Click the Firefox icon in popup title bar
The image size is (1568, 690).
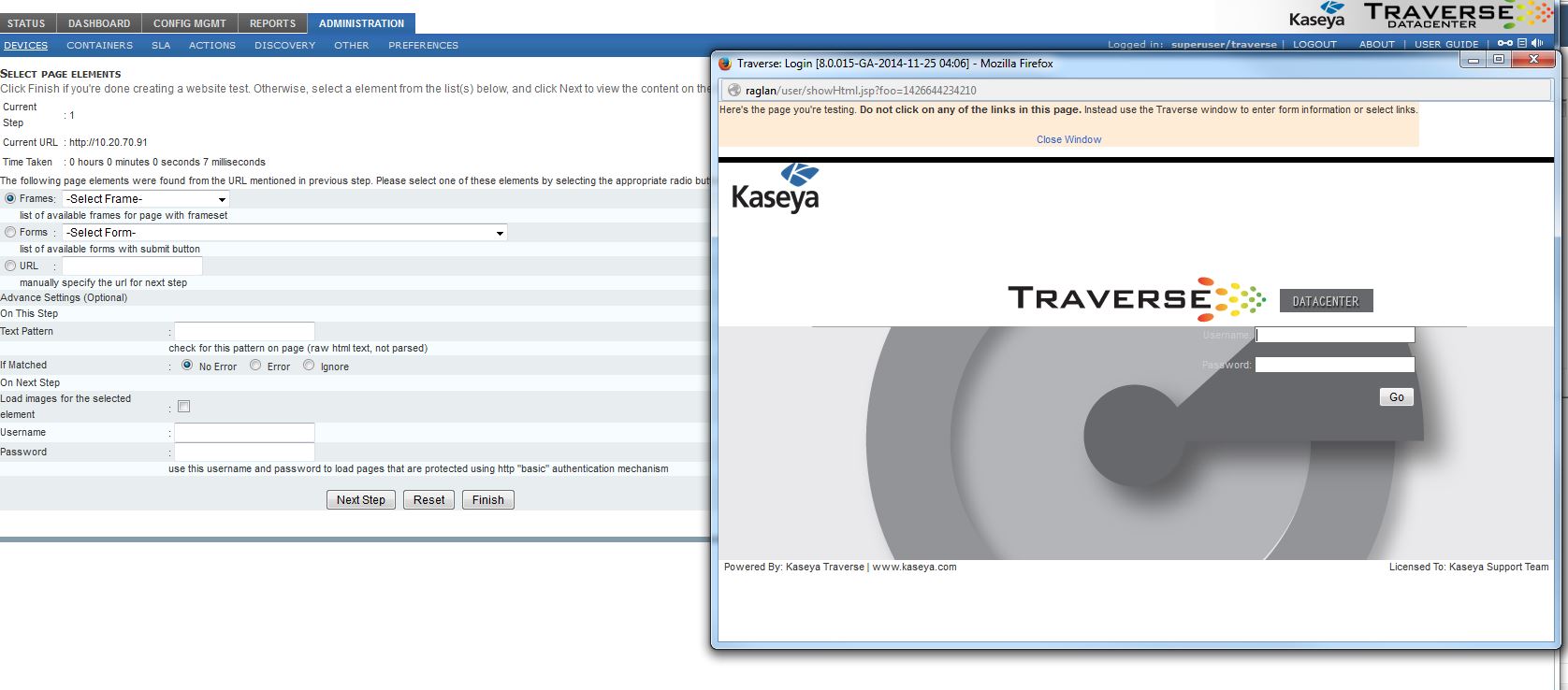tap(725, 64)
